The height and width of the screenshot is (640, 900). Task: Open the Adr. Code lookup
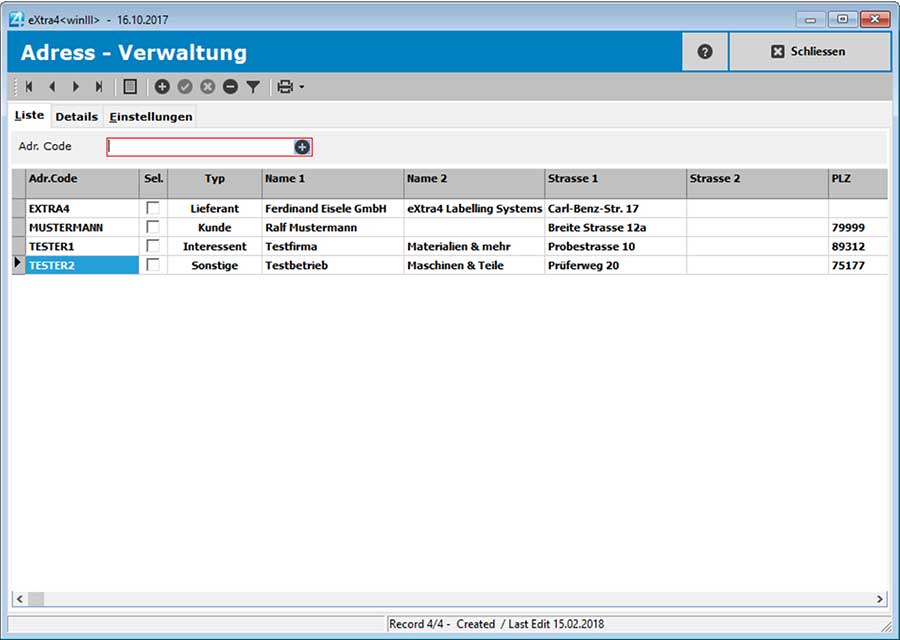pyautogui.click(x=299, y=146)
